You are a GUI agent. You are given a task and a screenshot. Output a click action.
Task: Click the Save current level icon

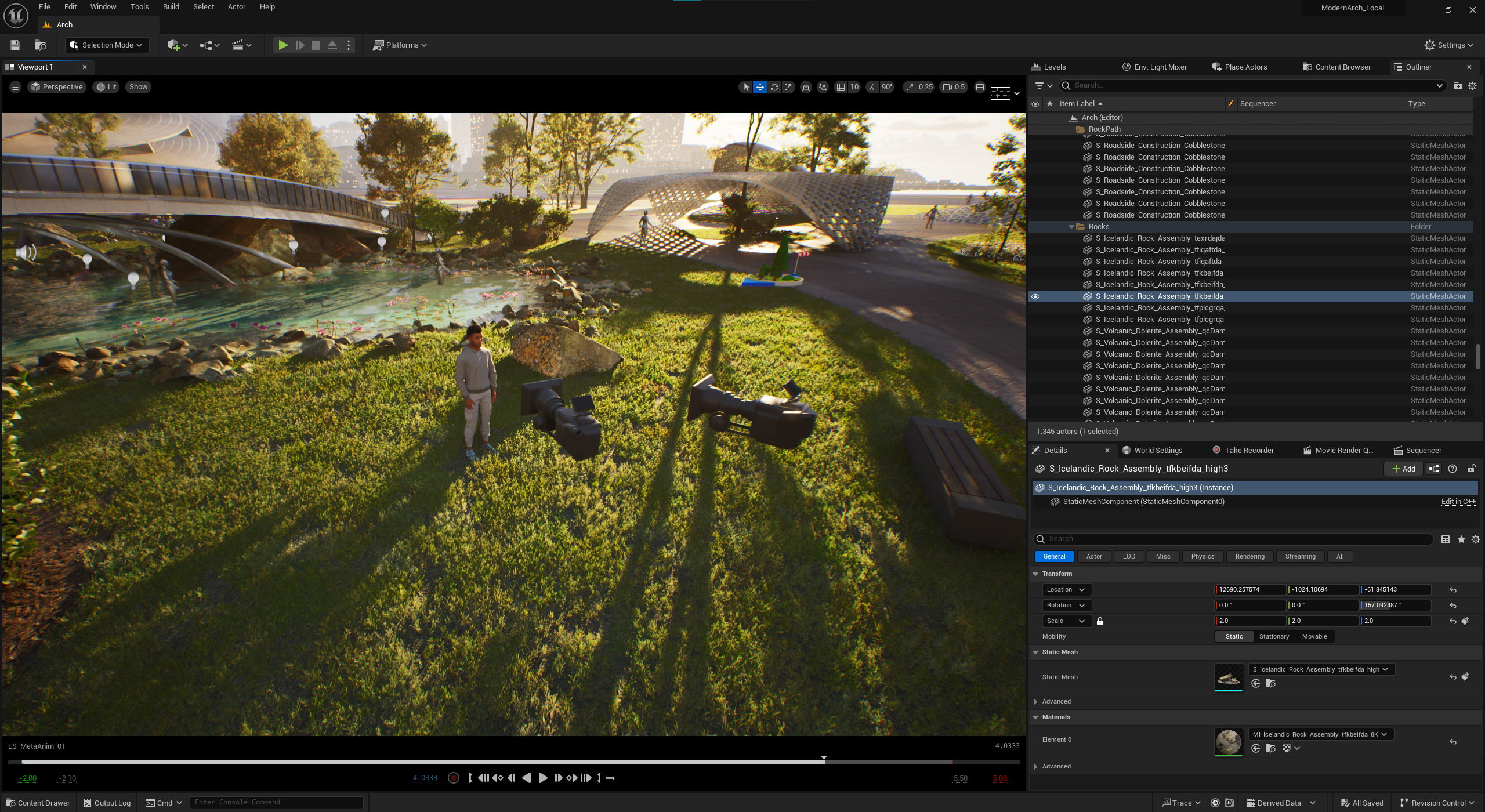pos(15,45)
